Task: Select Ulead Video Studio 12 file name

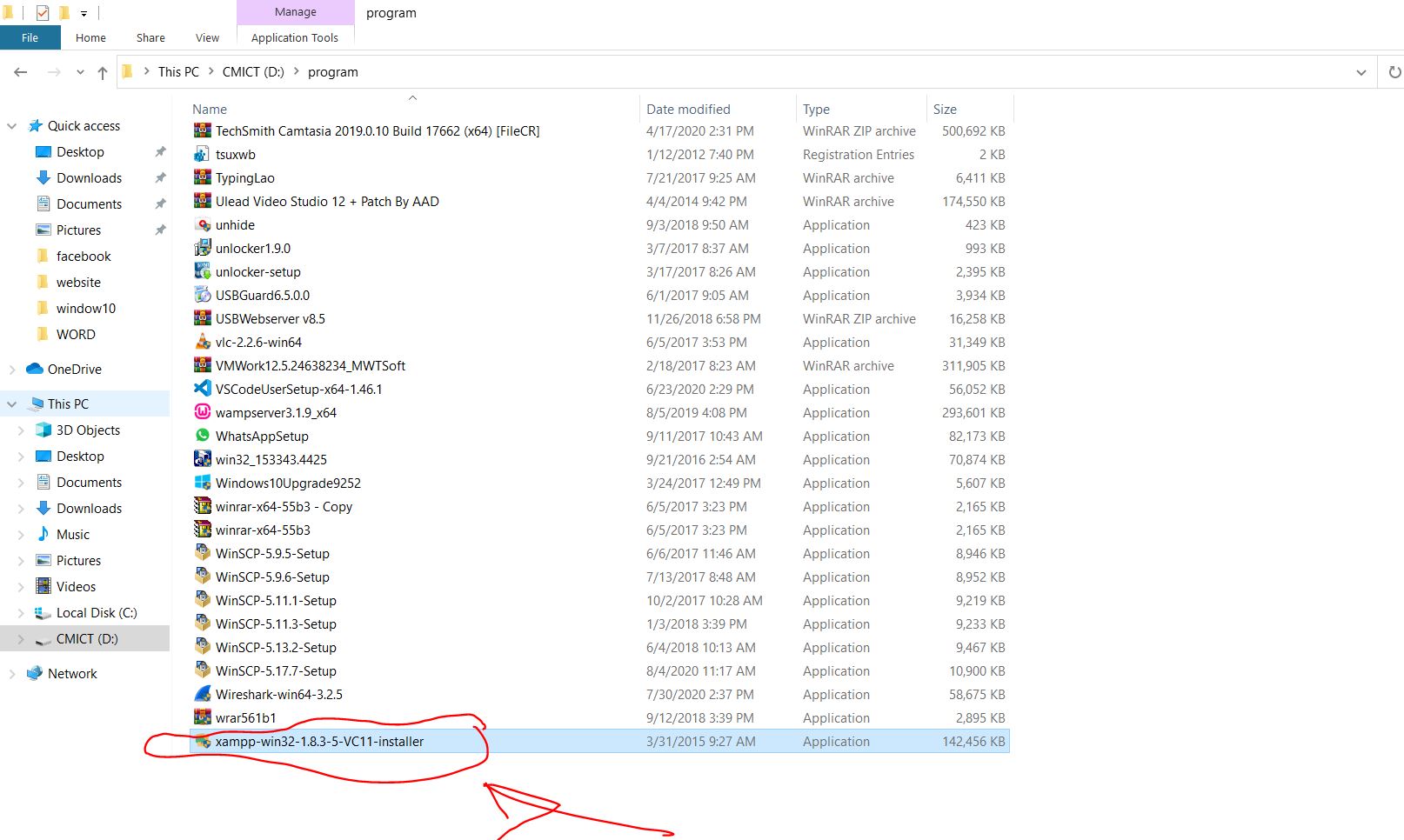Action: [x=327, y=201]
